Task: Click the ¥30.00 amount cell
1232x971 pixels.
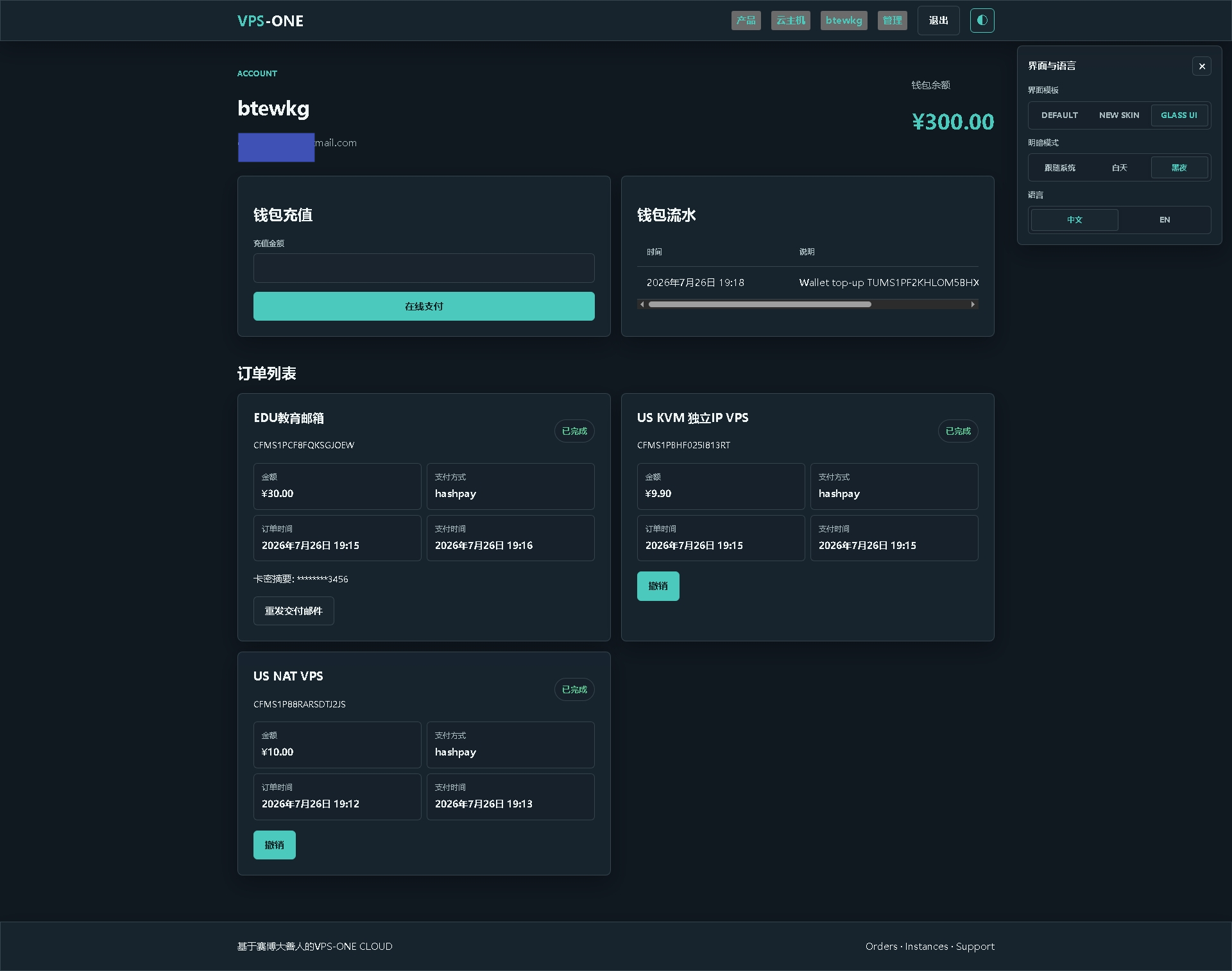Action: (x=337, y=486)
